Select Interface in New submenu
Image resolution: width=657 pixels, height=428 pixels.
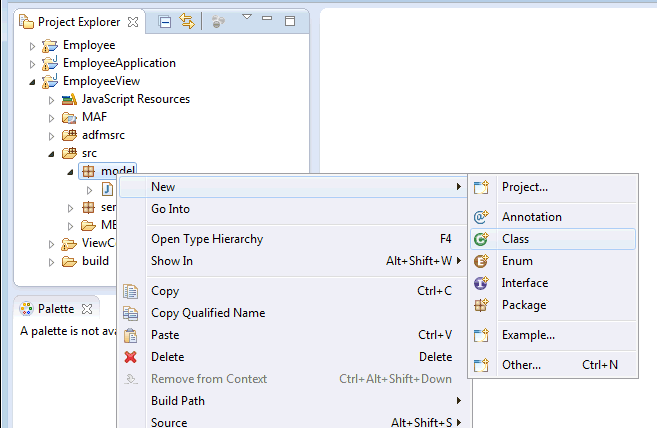pos(553,283)
